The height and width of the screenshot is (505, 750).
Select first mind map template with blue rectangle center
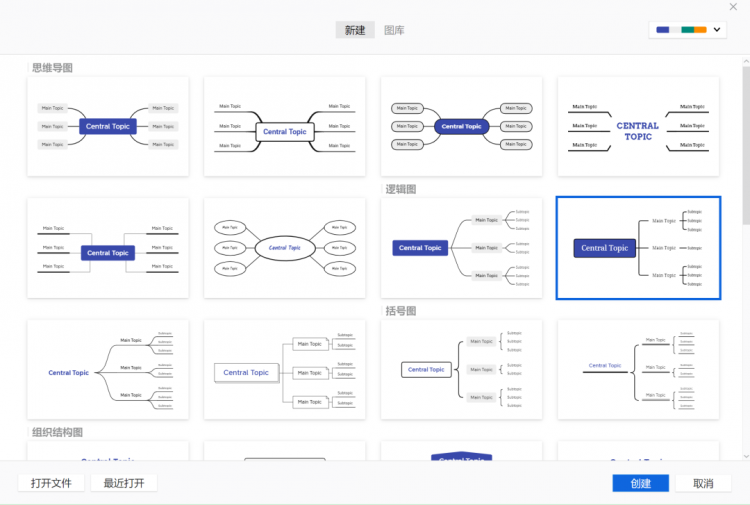(108, 126)
